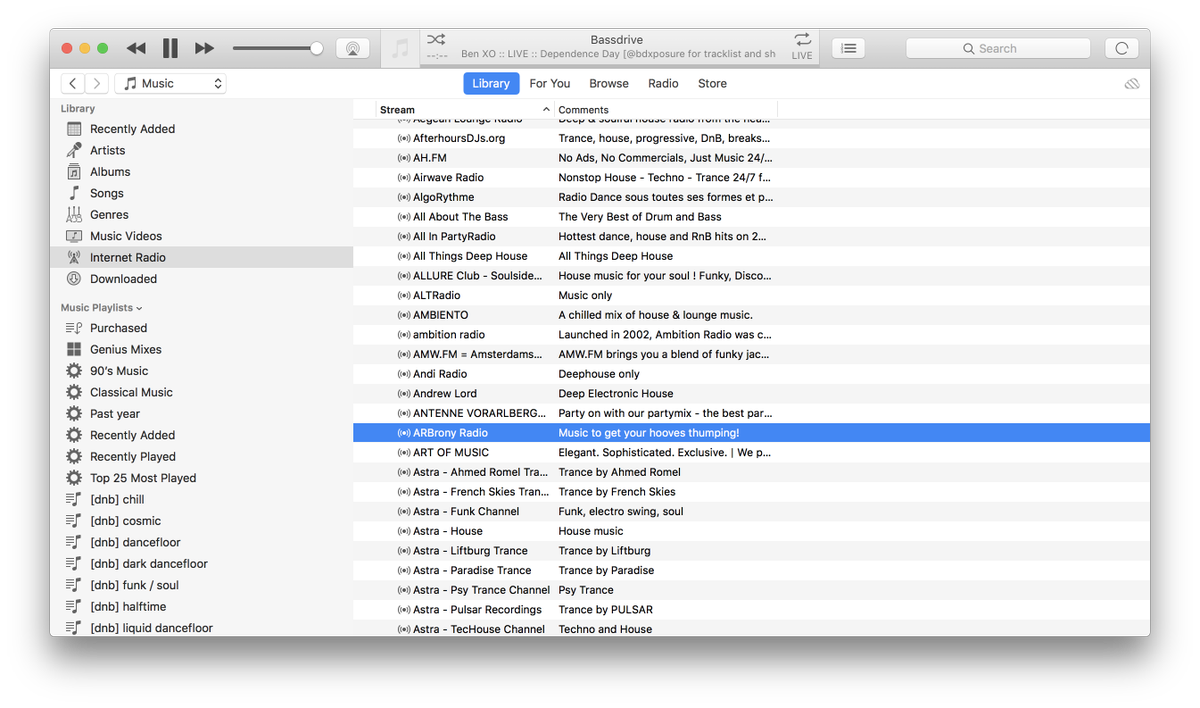Go back with the left chevron

(x=73, y=84)
